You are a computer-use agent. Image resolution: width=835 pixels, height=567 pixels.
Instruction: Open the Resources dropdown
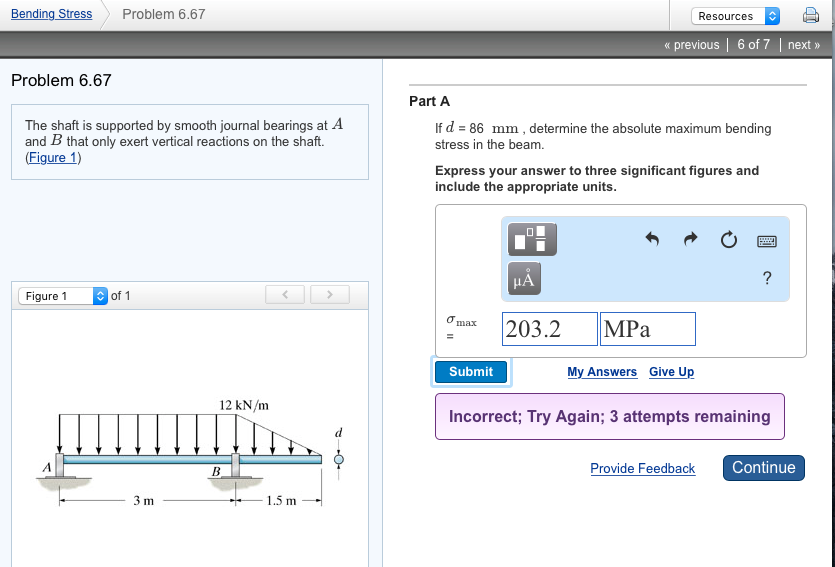(x=735, y=16)
